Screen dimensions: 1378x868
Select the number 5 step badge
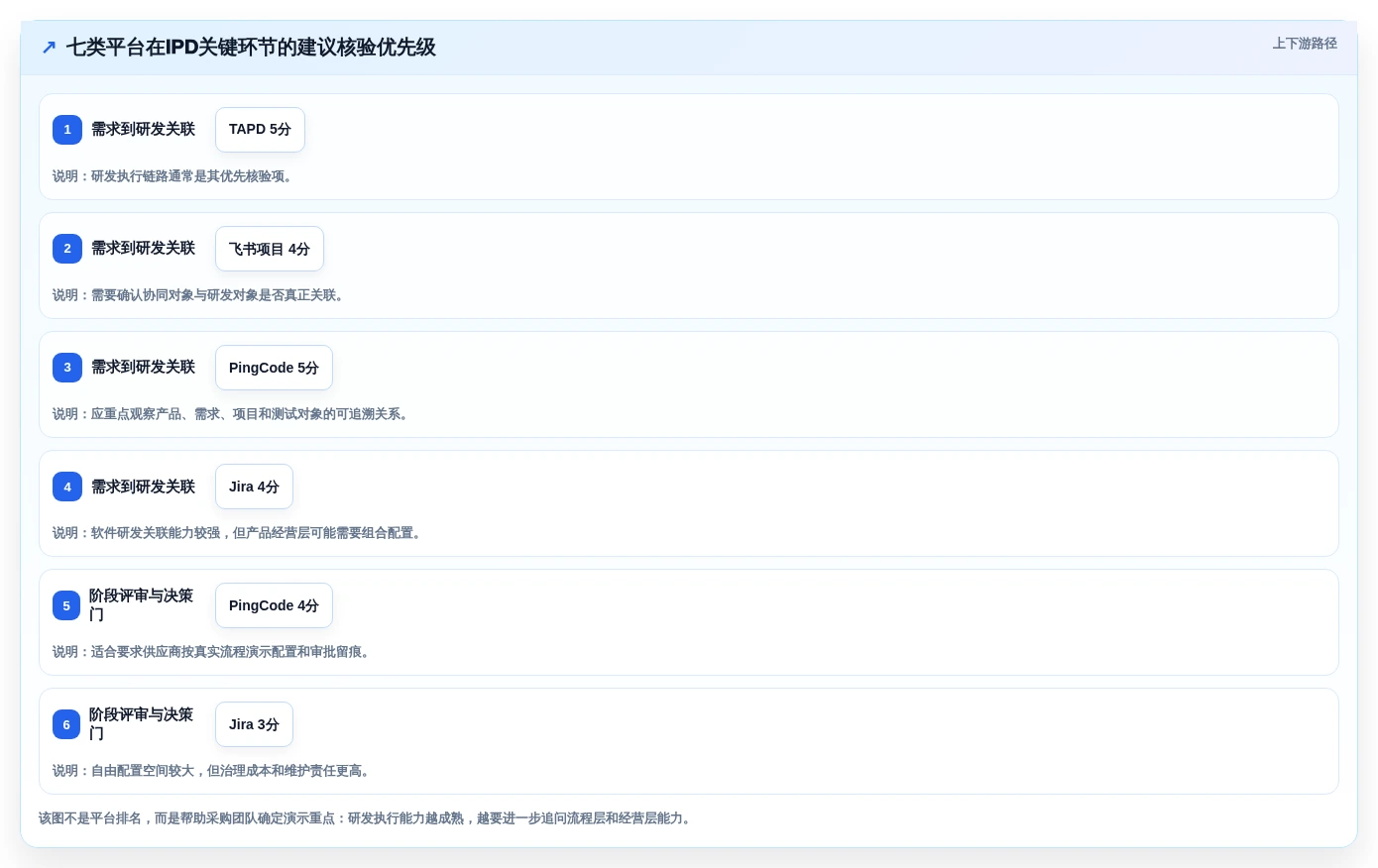point(66,605)
